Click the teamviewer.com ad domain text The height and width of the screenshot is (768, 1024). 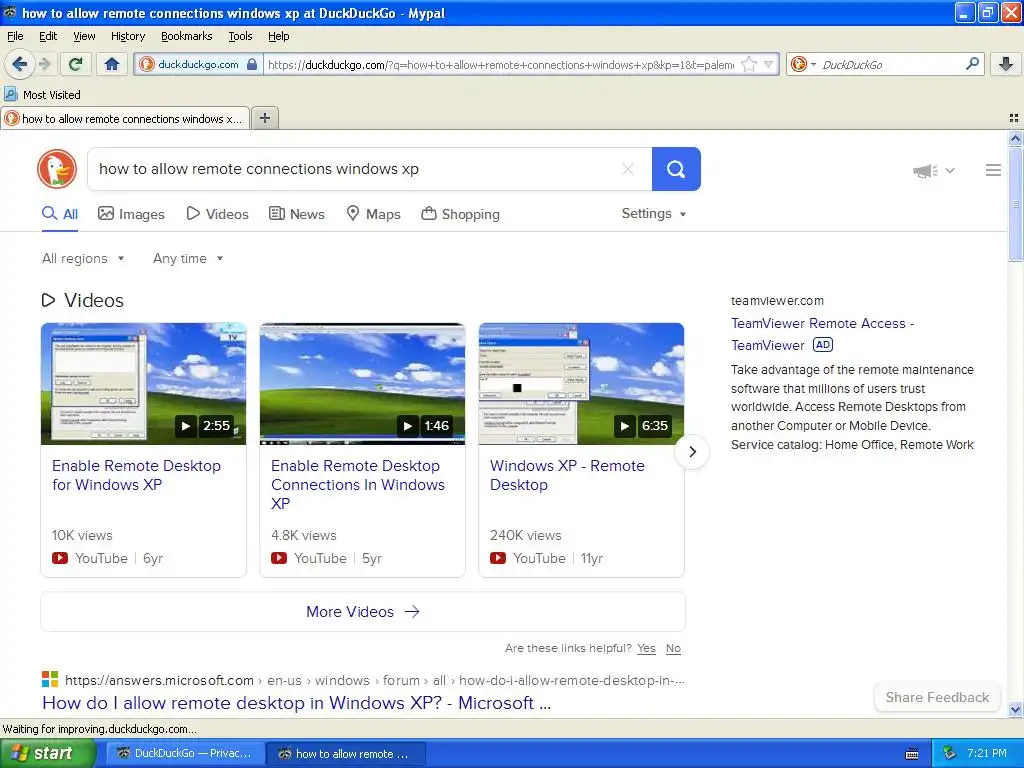click(777, 300)
